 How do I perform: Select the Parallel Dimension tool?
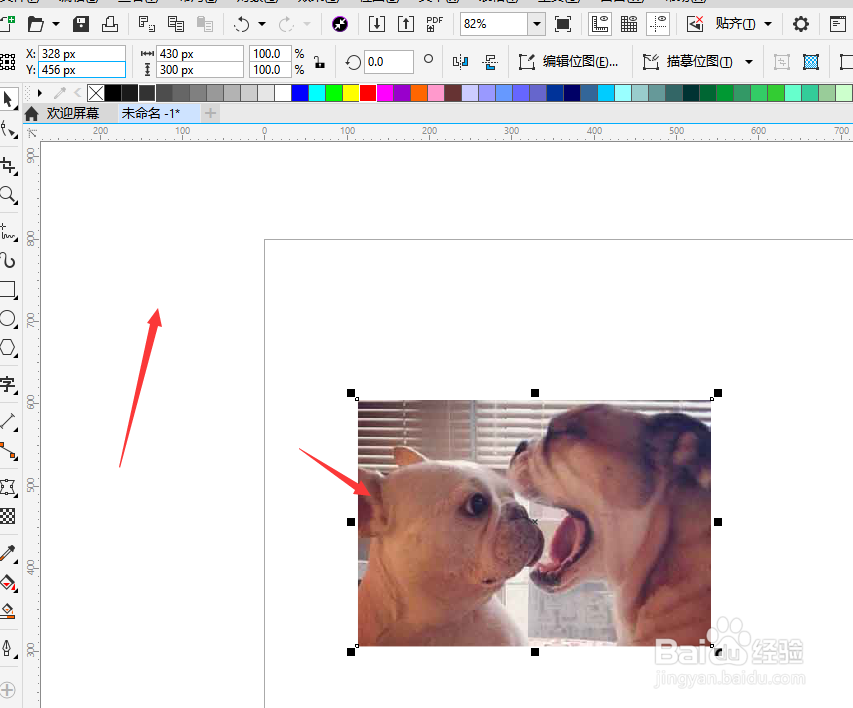pos(8,421)
